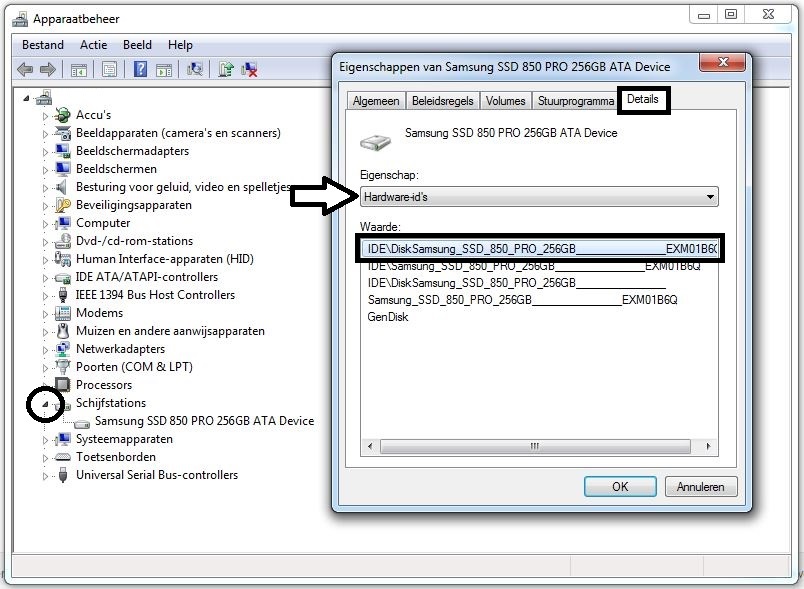Viewport: 804px width, 589px height.
Task: Collapse the Schijfstations tree node
Action: tap(45, 403)
